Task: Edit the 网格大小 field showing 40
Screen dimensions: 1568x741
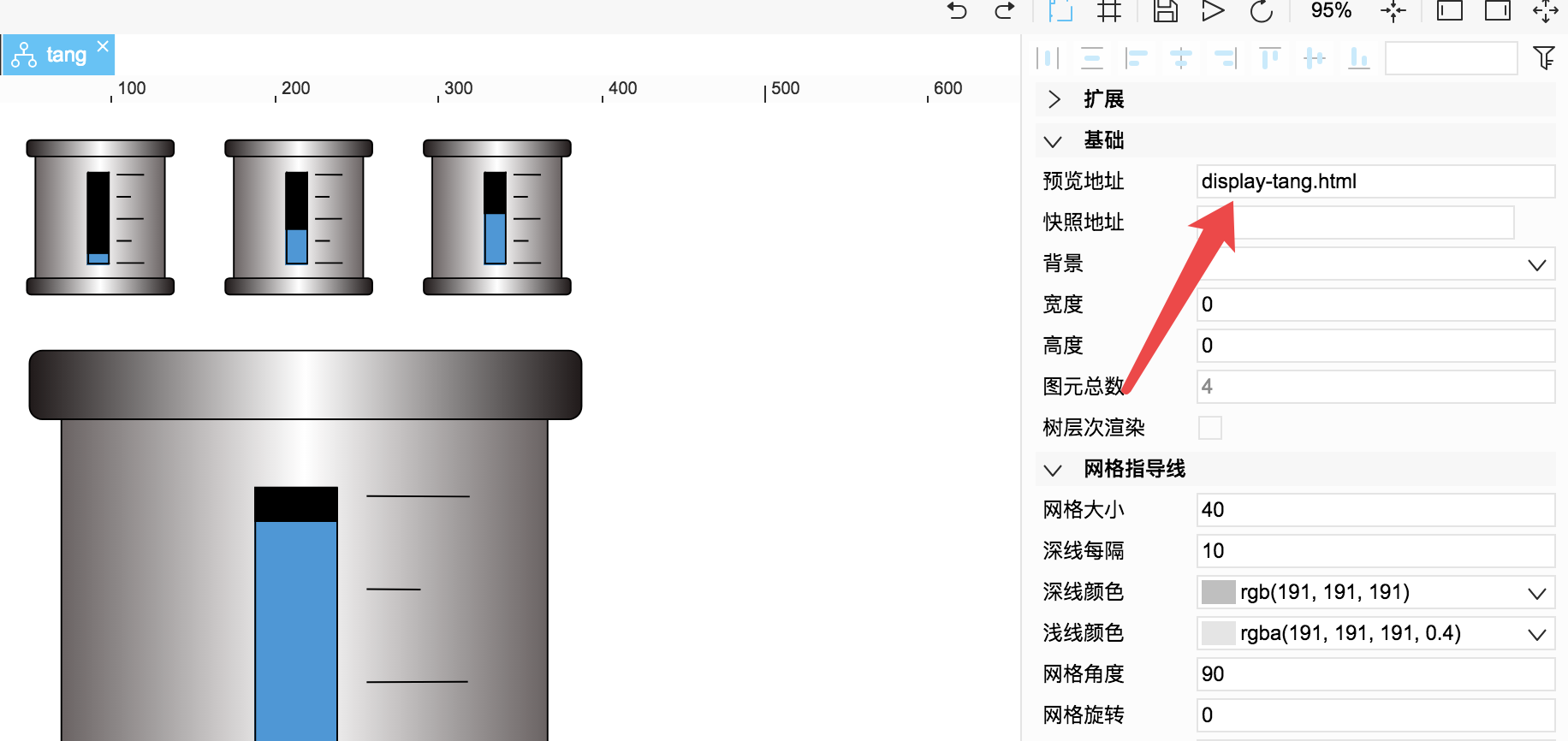Action: [1375, 510]
